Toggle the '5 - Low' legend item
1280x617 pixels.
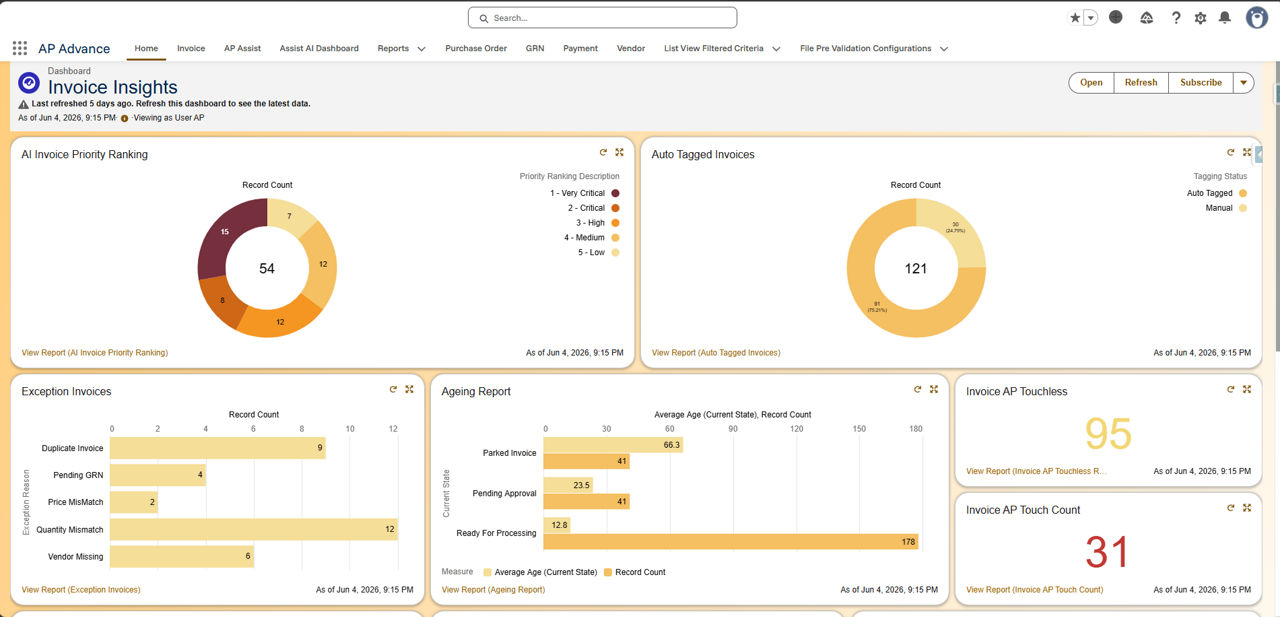[598, 253]
